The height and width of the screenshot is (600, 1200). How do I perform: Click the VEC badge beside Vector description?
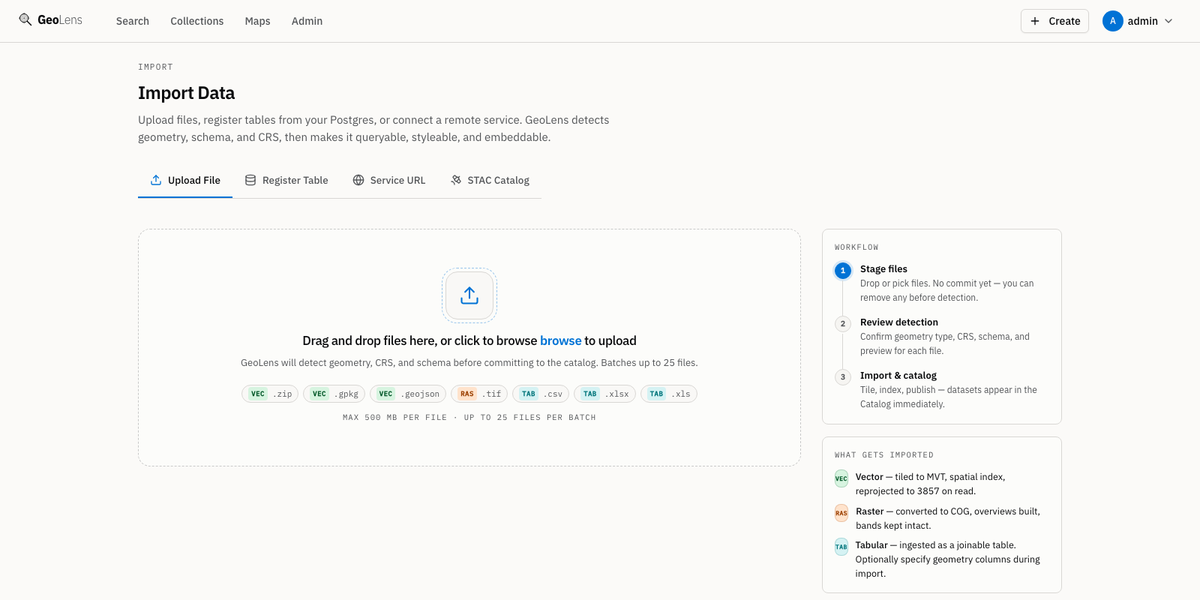pos(841,478)
